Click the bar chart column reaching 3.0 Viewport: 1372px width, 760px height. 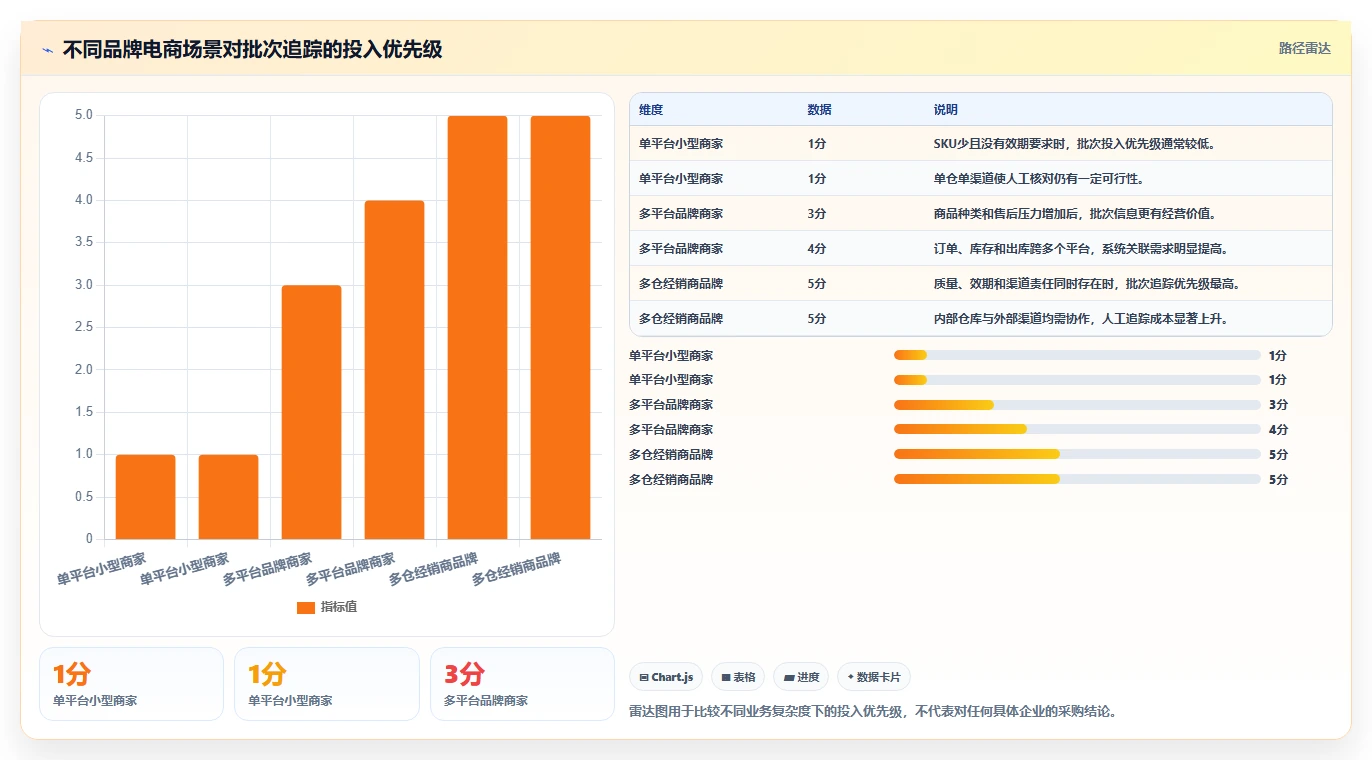311,412
